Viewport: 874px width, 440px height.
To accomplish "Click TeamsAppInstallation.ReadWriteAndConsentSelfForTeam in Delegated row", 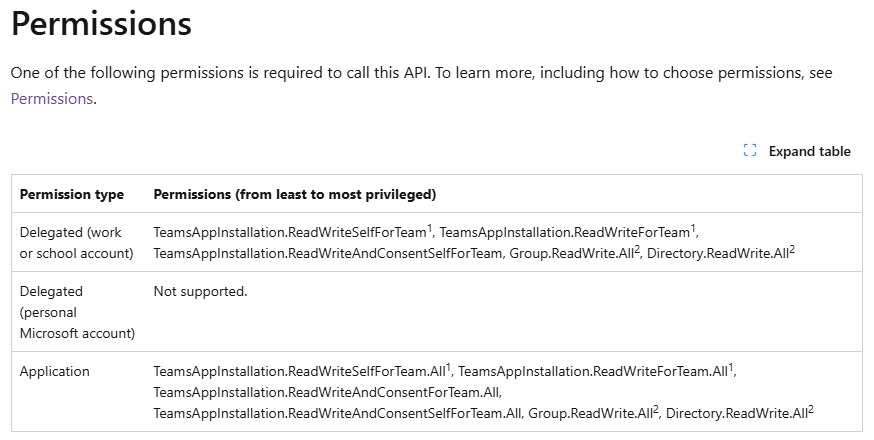I will pos(328,254).
